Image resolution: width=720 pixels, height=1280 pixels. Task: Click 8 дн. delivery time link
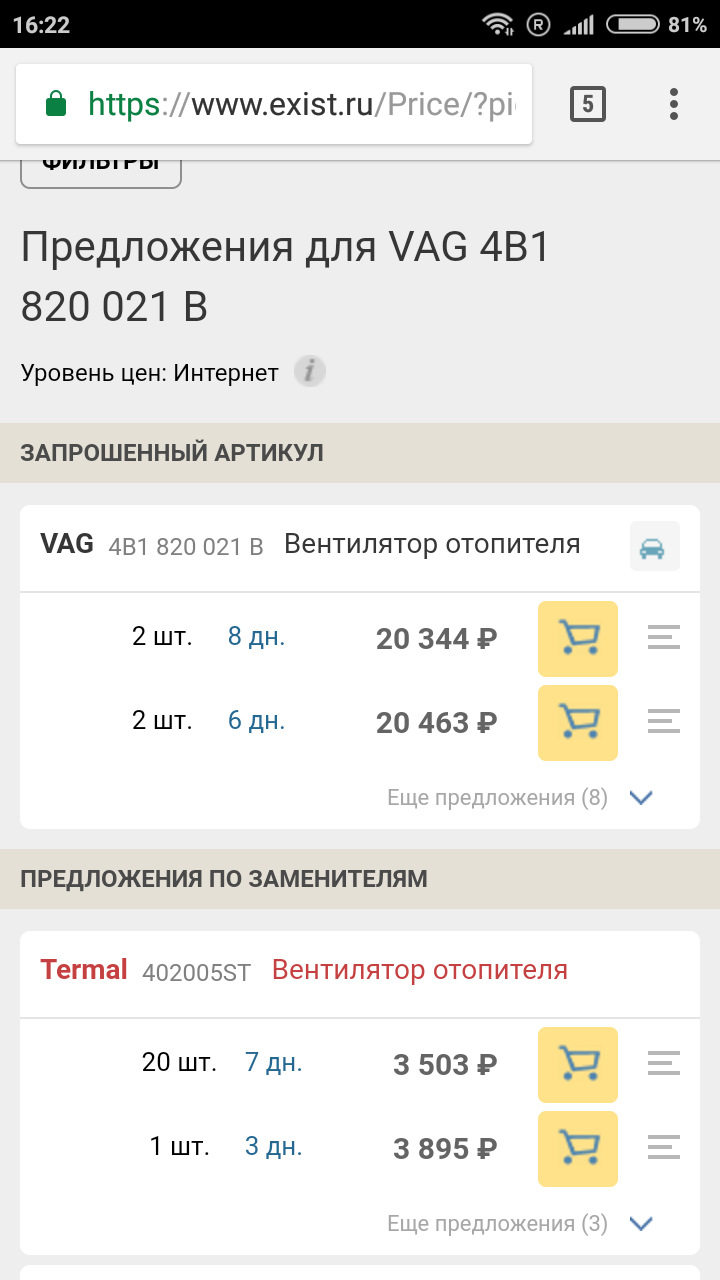click(256, 637)
